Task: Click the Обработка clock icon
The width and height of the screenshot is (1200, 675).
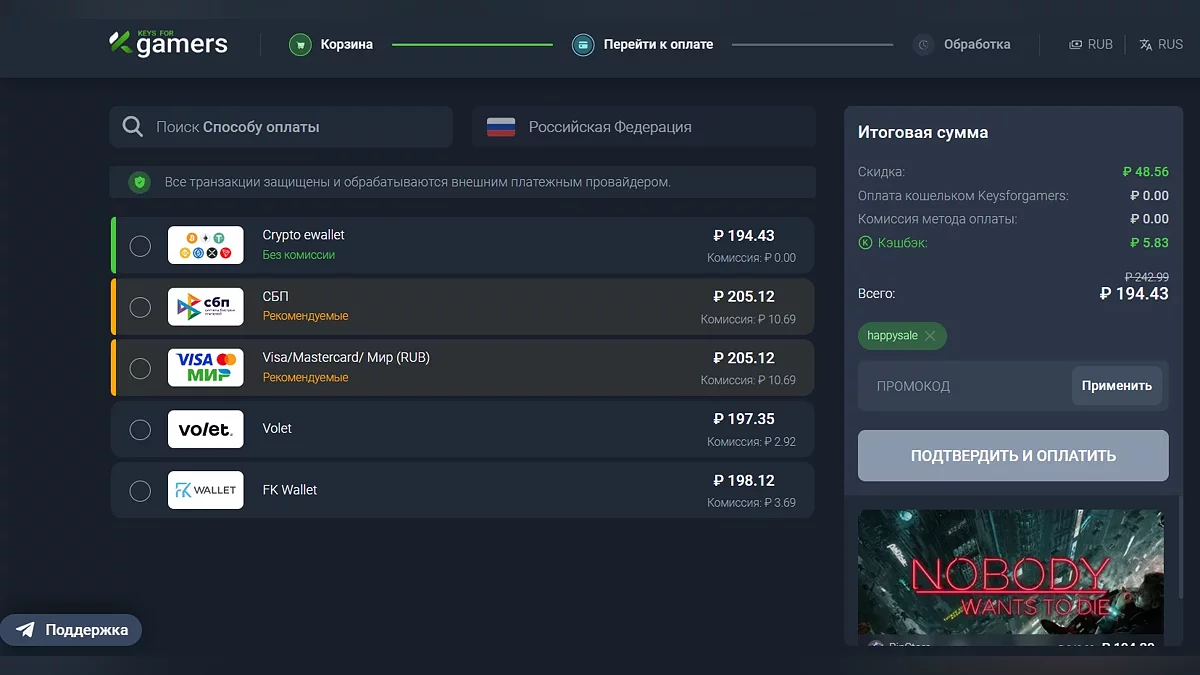Action: click(x=923, y=45)
